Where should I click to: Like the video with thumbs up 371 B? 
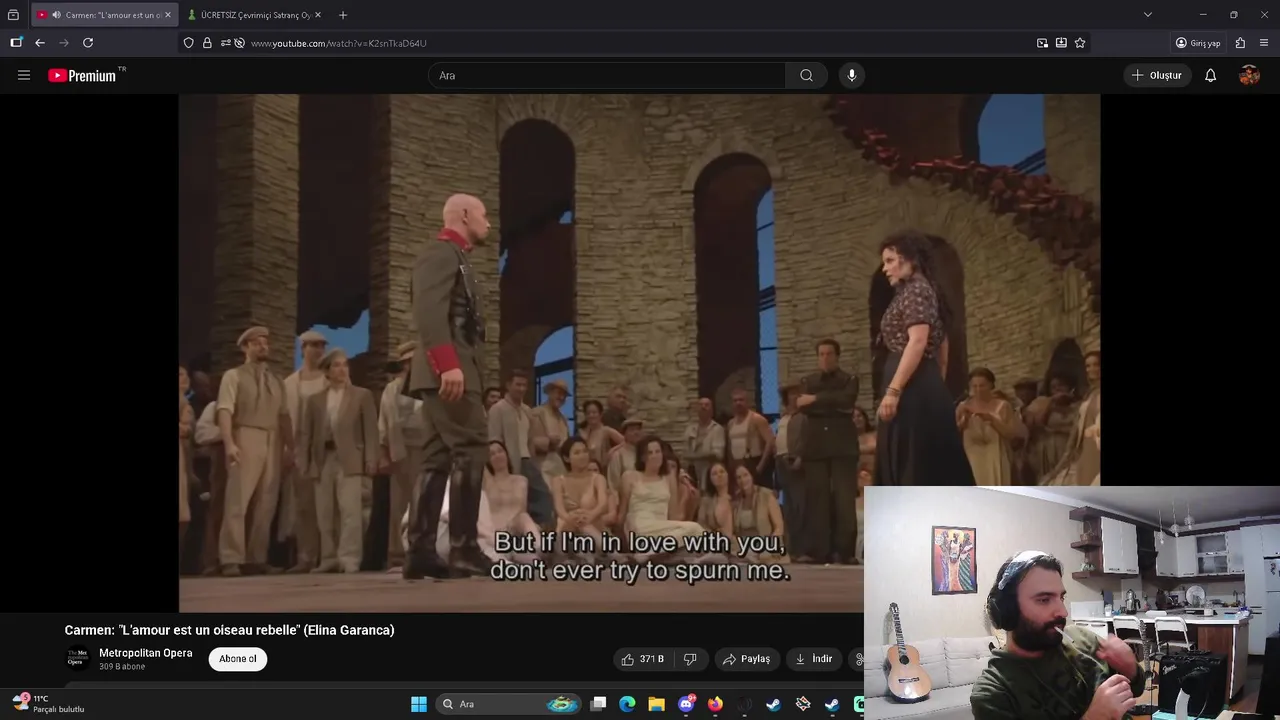pos(642,659)
